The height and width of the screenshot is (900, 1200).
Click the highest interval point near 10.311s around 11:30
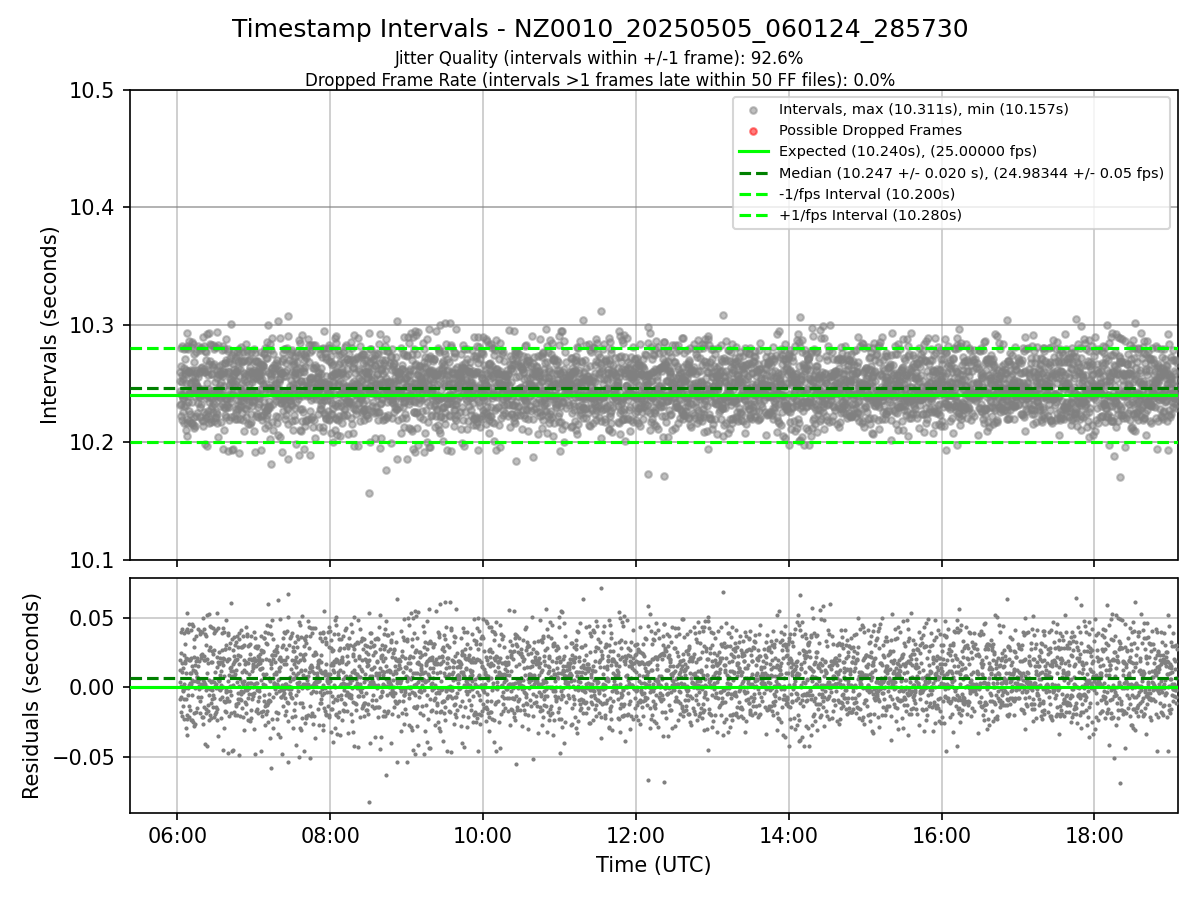[x=601, y=311]
